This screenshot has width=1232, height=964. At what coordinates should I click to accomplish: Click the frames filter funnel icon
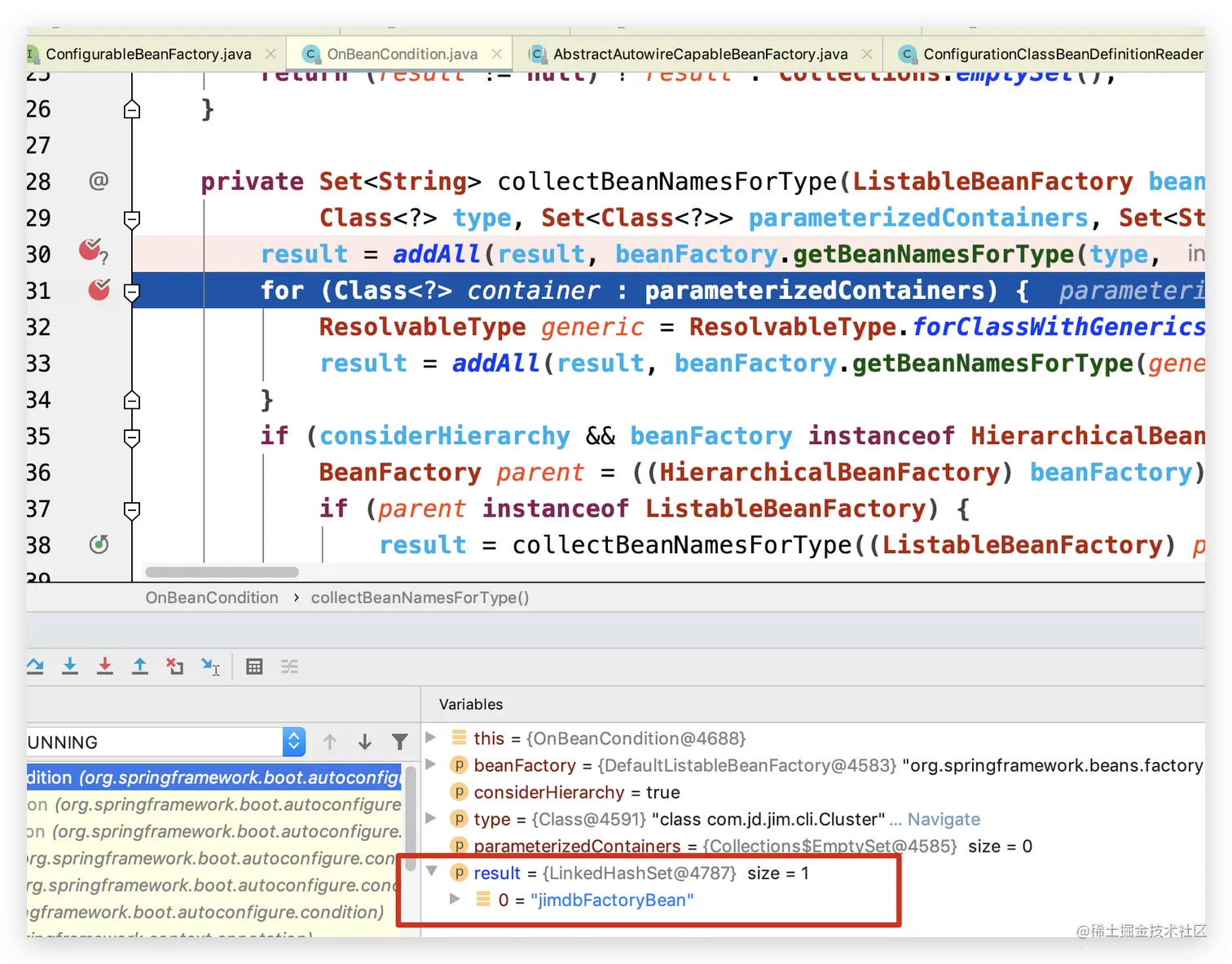(399, 742)
